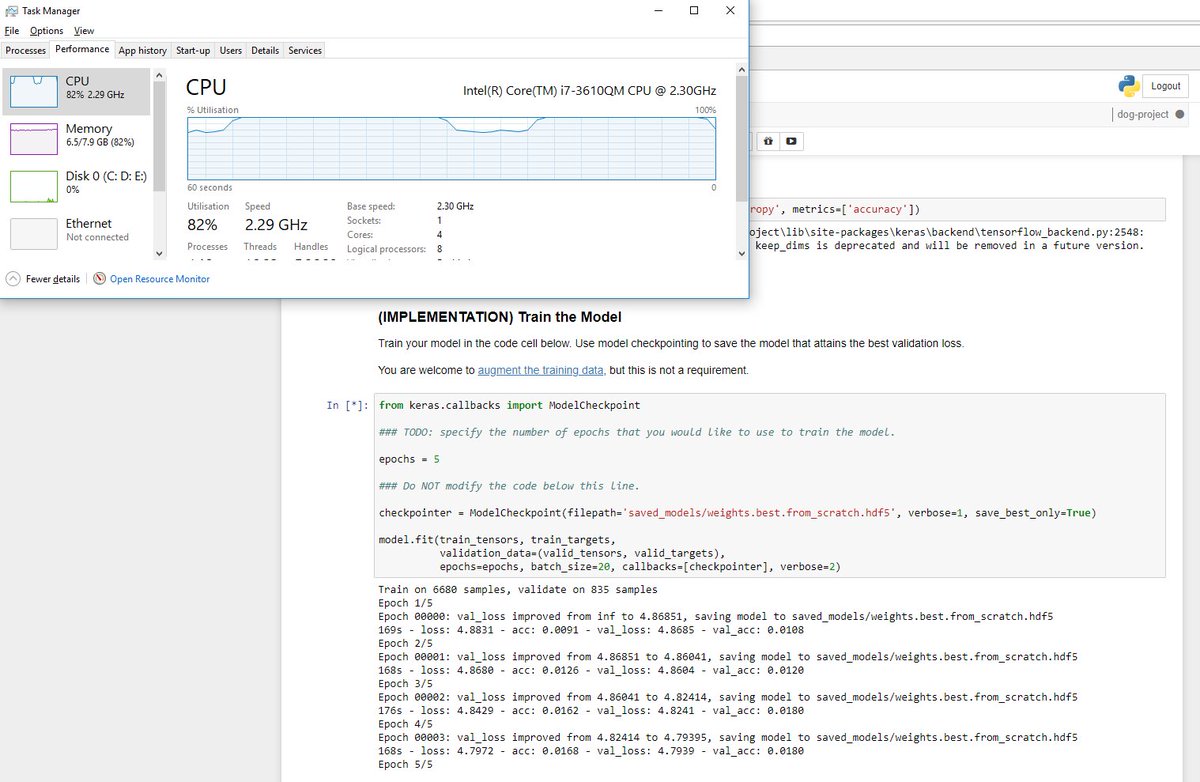Open the File menu in Task Manager
1200x782 pixels.
coord(12,31)
